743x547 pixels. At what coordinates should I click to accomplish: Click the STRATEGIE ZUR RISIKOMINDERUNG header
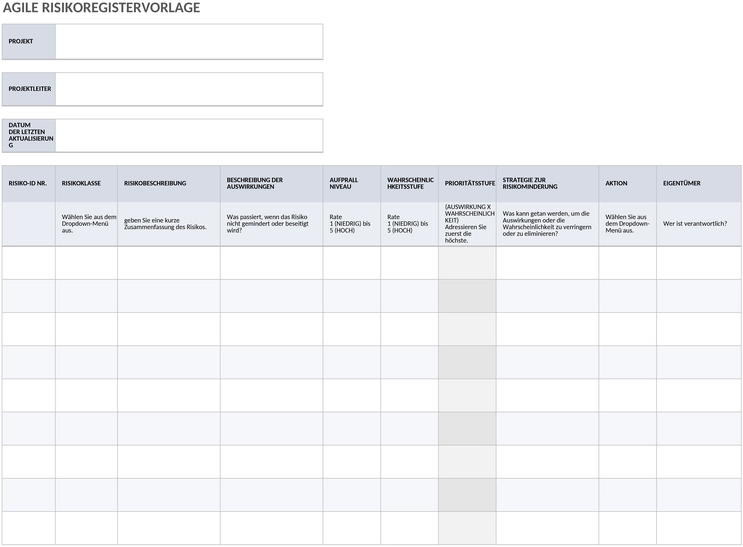(547, 183)
